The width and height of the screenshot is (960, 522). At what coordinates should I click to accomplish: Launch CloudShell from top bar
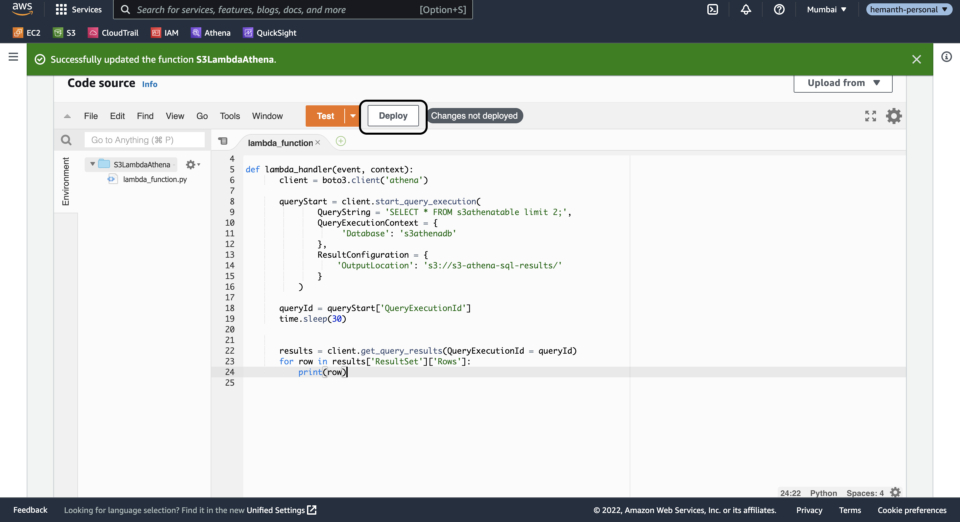tap(713, 9)
